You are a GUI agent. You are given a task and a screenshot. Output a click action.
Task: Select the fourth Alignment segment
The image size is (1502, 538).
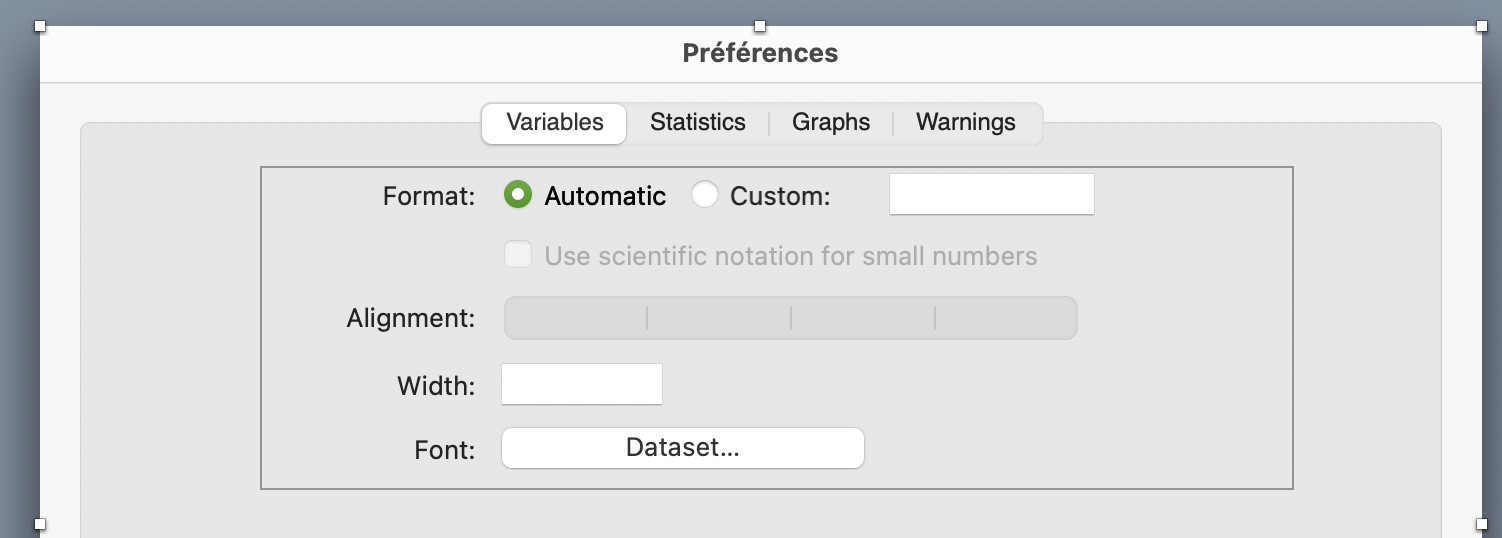(1006, 318)
